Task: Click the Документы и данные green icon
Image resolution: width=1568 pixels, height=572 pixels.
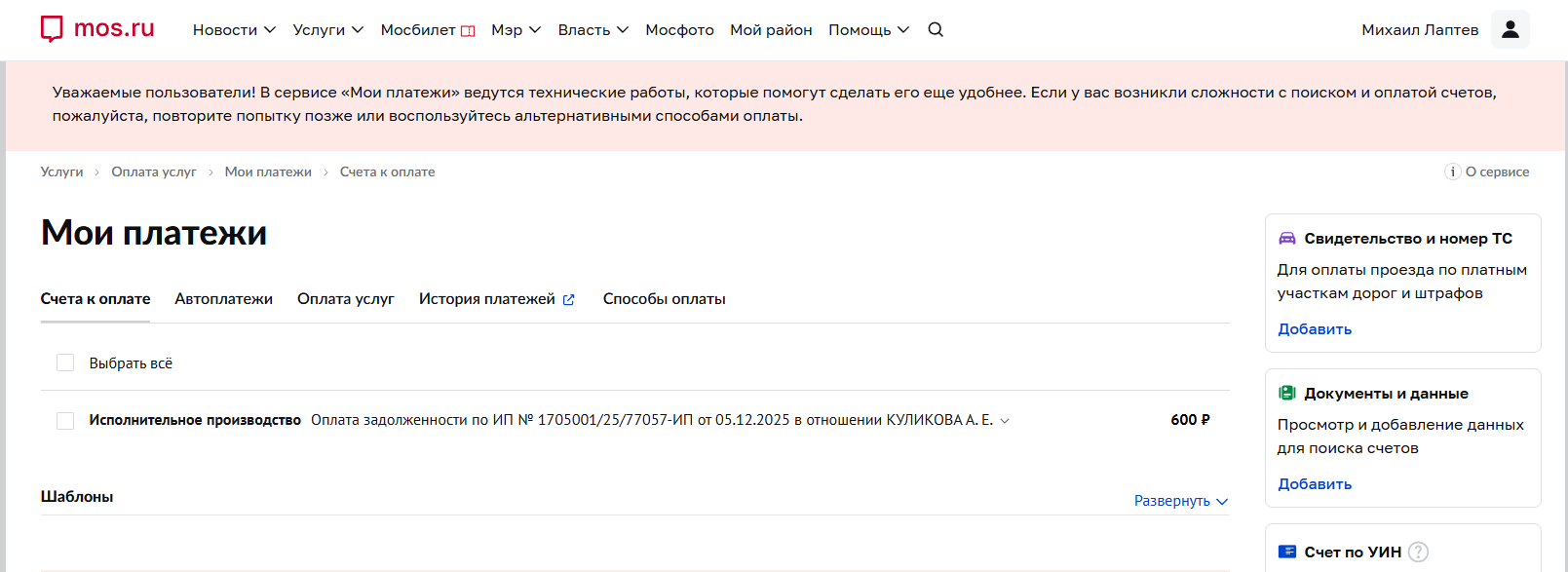Action: (x=1287, y=393)
